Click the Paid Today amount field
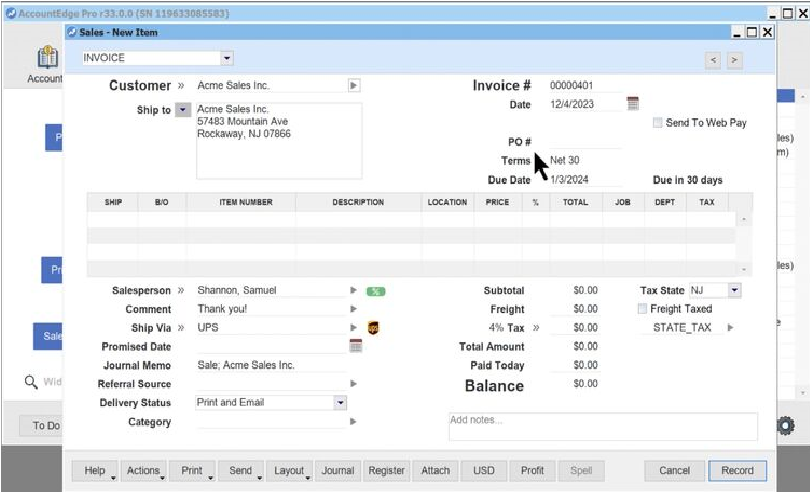 (x=574, y=365)
